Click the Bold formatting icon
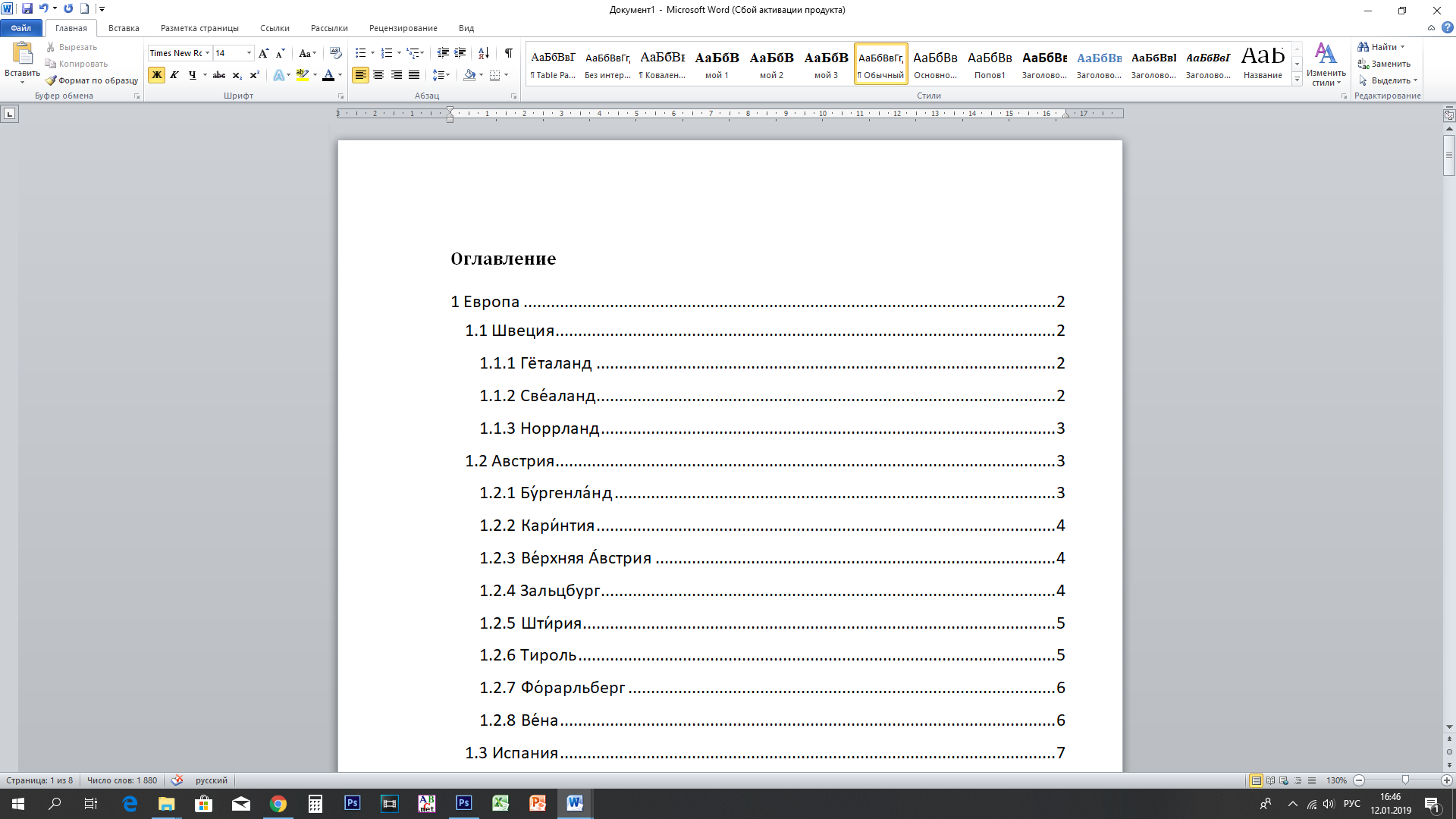The image size is (1456, 819). pyautogui.click(x=156, y=75)
